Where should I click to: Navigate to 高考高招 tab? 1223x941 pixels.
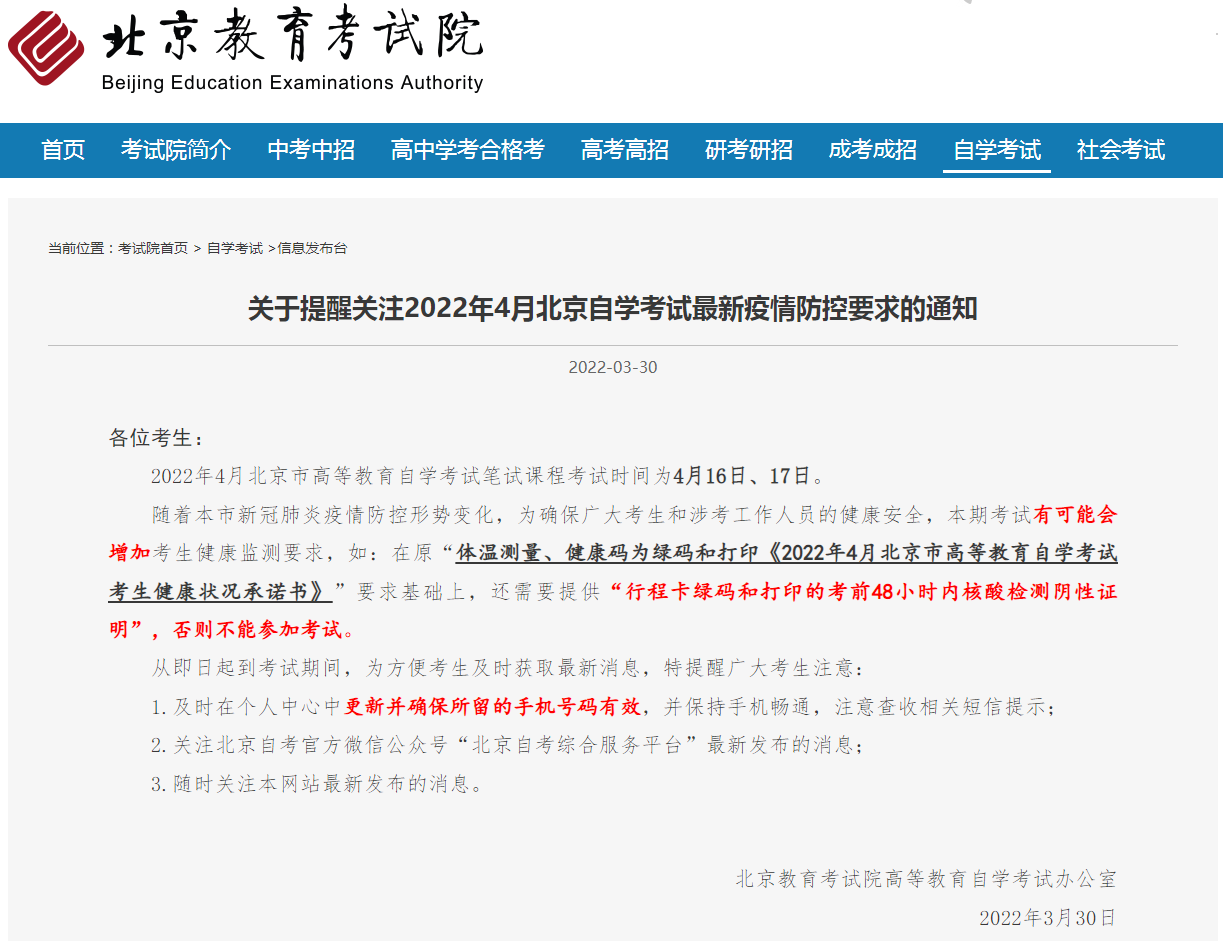[624, 150]
